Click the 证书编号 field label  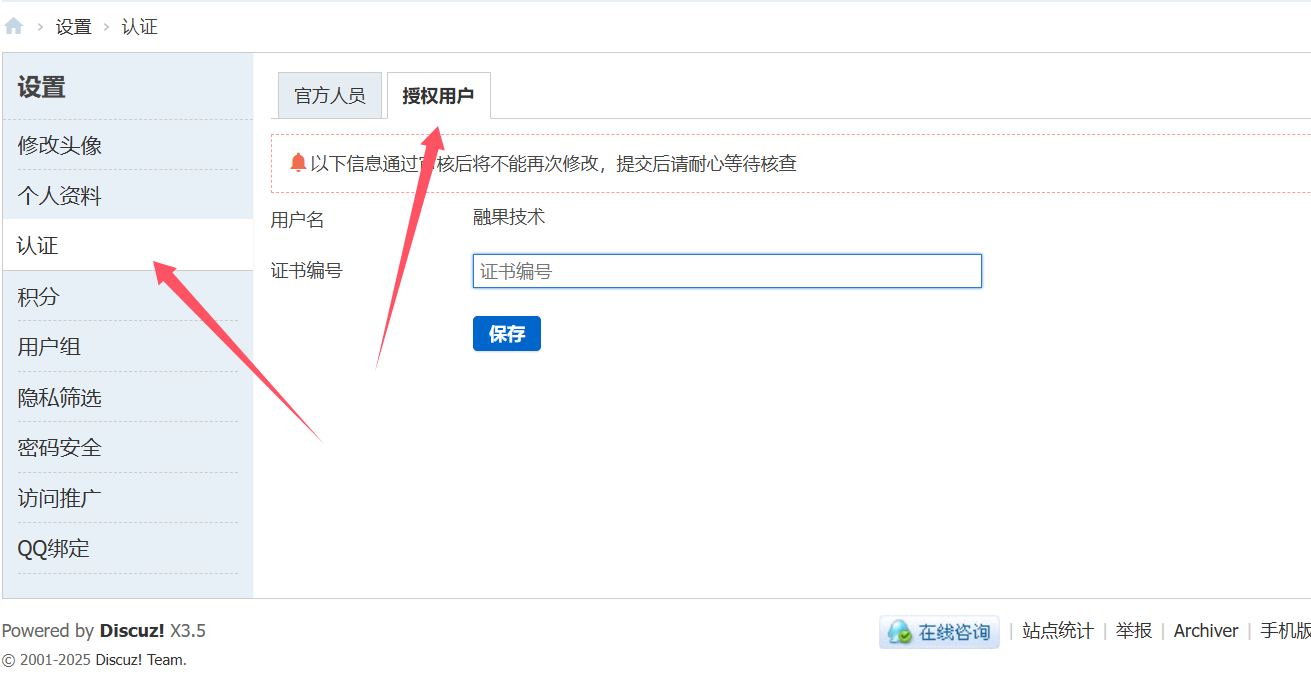pyautogui.click(x=307, y=270)
